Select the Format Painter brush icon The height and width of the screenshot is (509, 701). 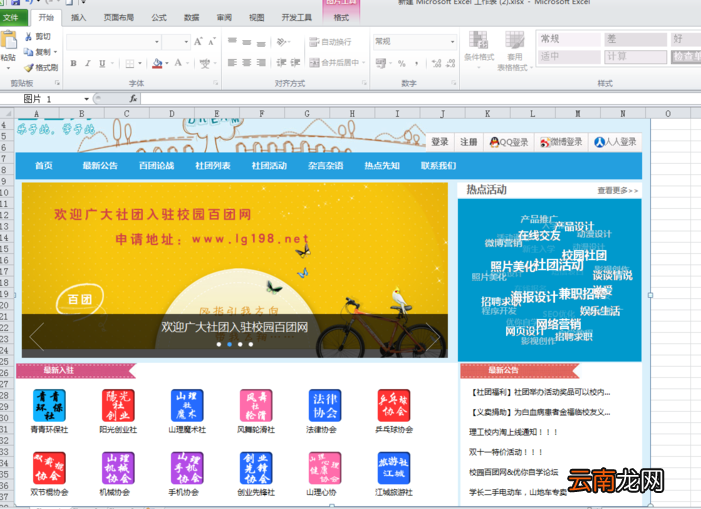[x=29, y=67]
